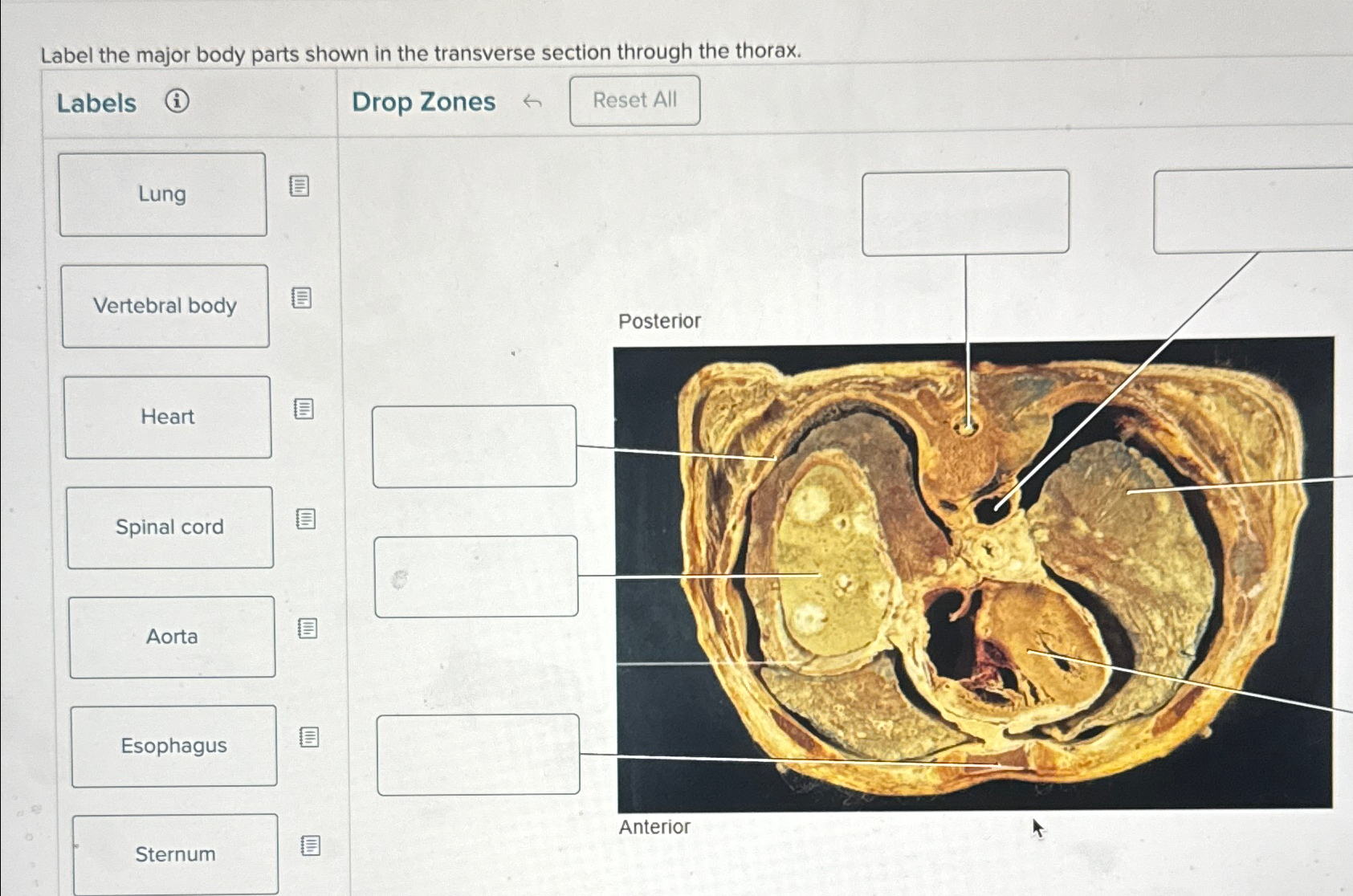The image size is (1353, 896).
Task: Click the empty drop zone above the Posterior label
Action: point(966,214)
